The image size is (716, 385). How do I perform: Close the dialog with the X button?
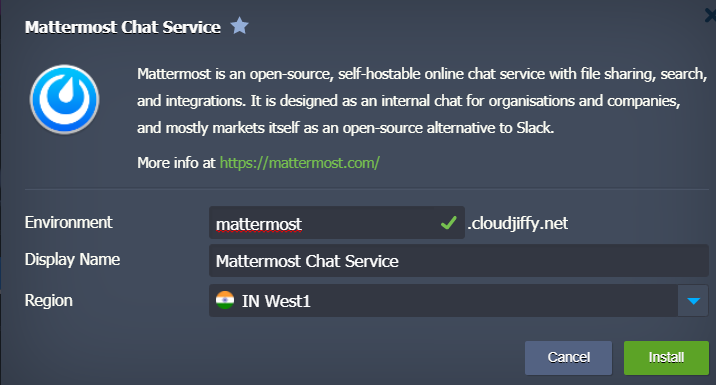click(x=711, y=16)
